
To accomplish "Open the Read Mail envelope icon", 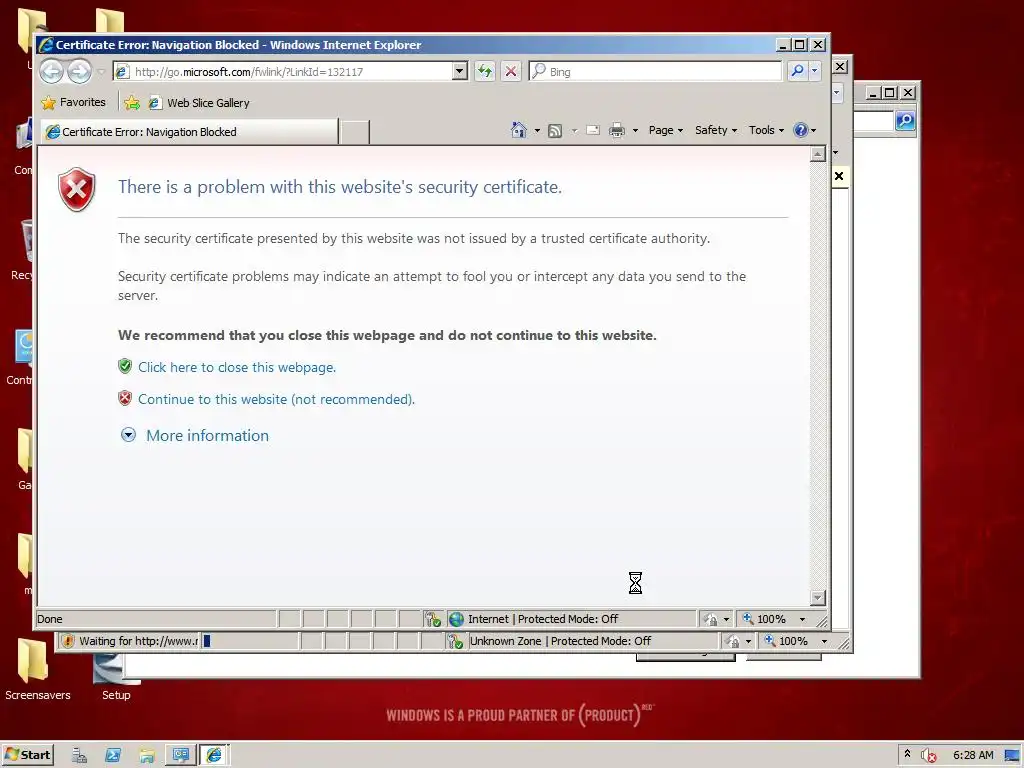I will pyautogui.click(x=593, y=130).
